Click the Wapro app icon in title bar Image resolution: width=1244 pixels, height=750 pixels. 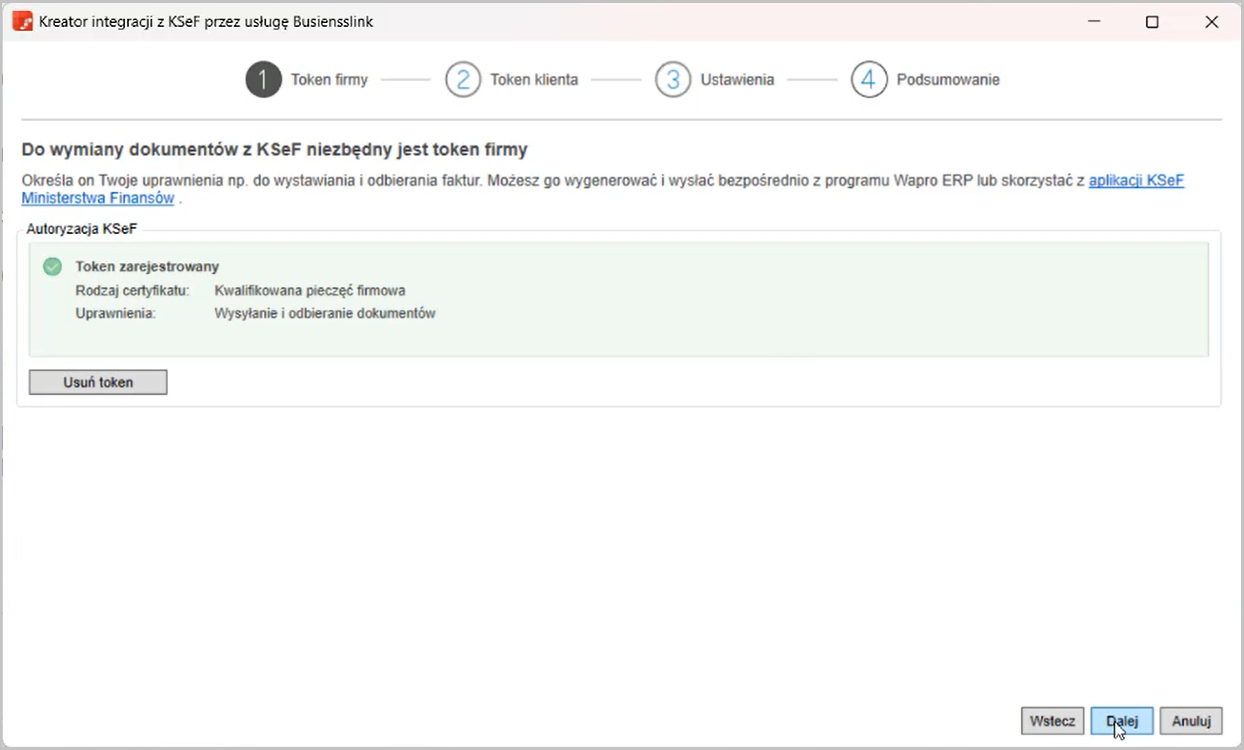22,21
